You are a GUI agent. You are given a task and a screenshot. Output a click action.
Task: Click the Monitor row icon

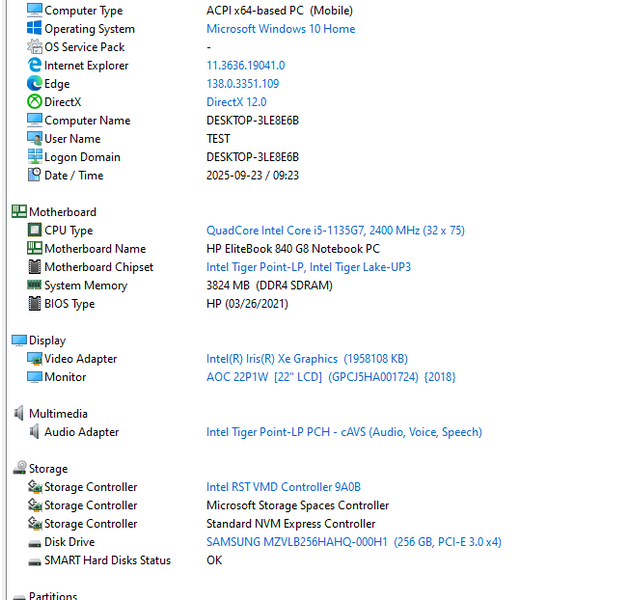[x=34, y=377]
